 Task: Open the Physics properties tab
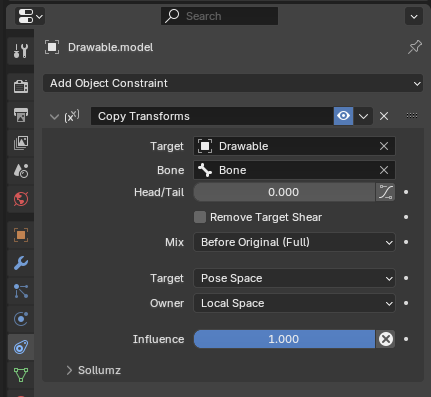21,319
